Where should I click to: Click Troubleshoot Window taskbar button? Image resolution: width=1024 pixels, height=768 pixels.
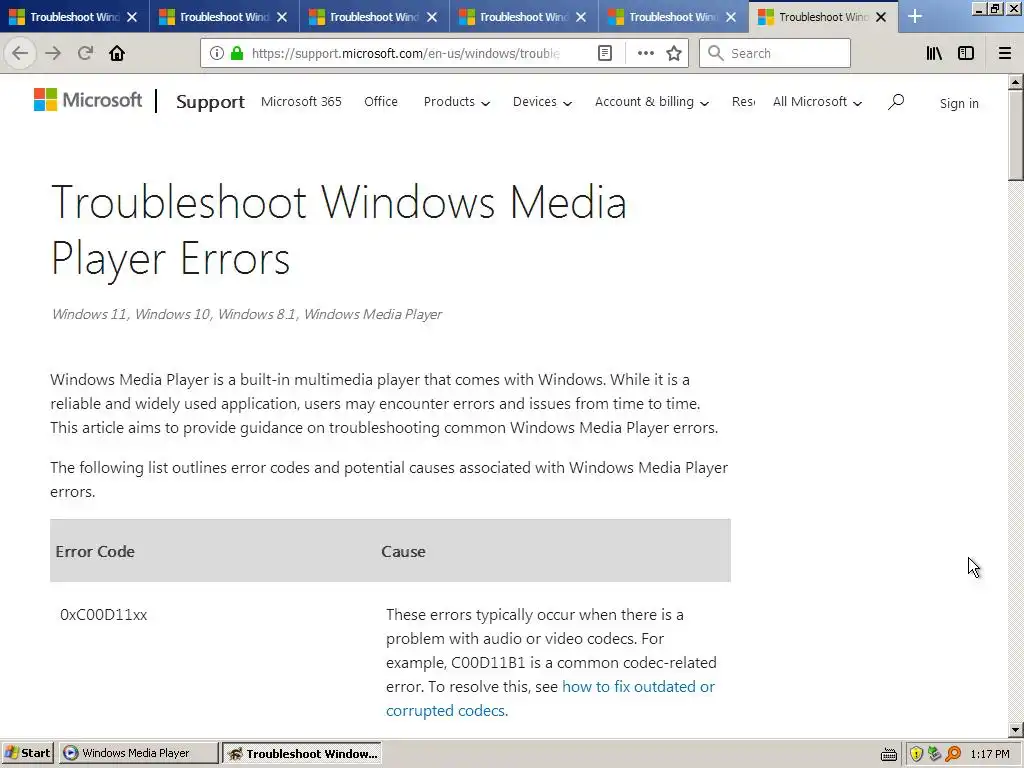[302, 753]
